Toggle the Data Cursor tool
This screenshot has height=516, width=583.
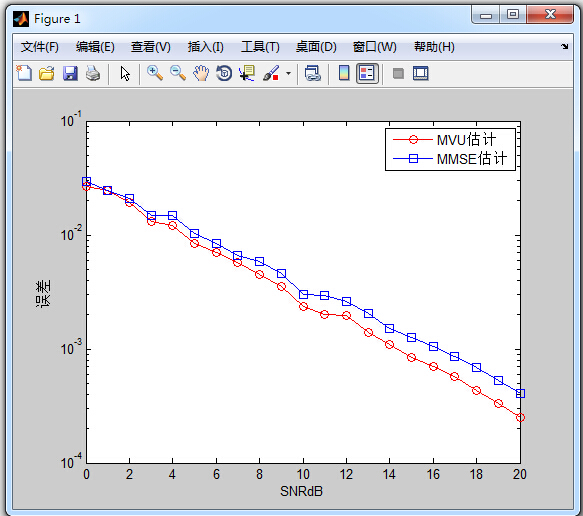click(247, 73)
